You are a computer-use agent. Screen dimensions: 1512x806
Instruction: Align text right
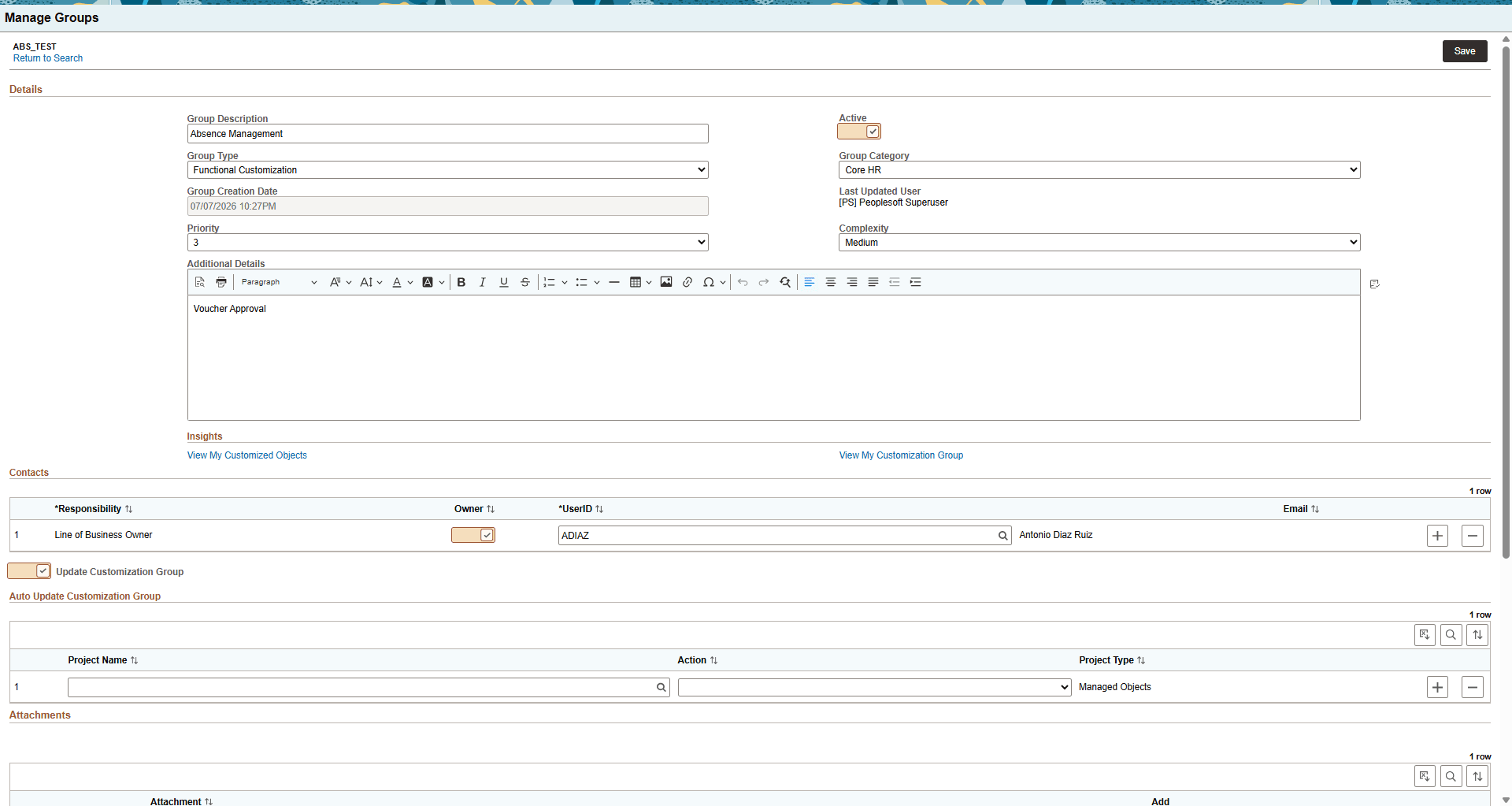852,282
